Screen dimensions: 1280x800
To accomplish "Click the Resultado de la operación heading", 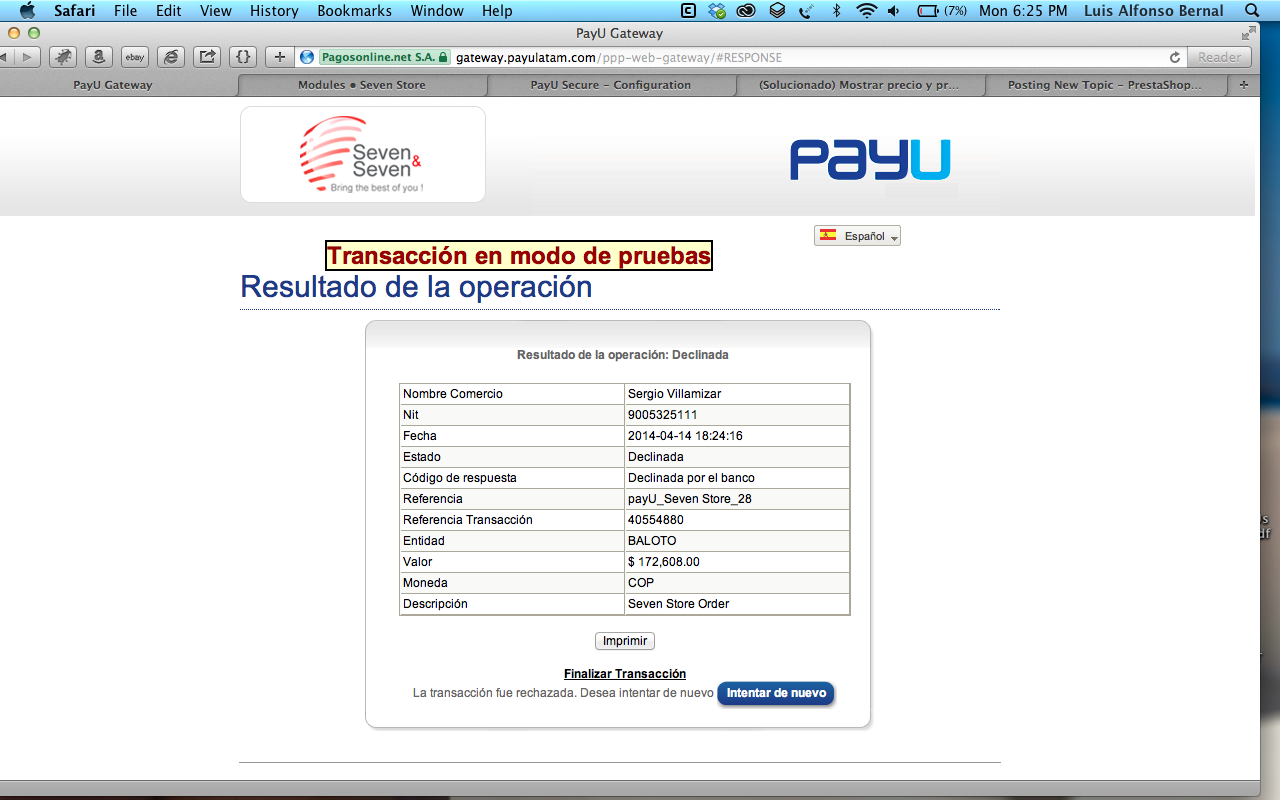I will (416, 287).
